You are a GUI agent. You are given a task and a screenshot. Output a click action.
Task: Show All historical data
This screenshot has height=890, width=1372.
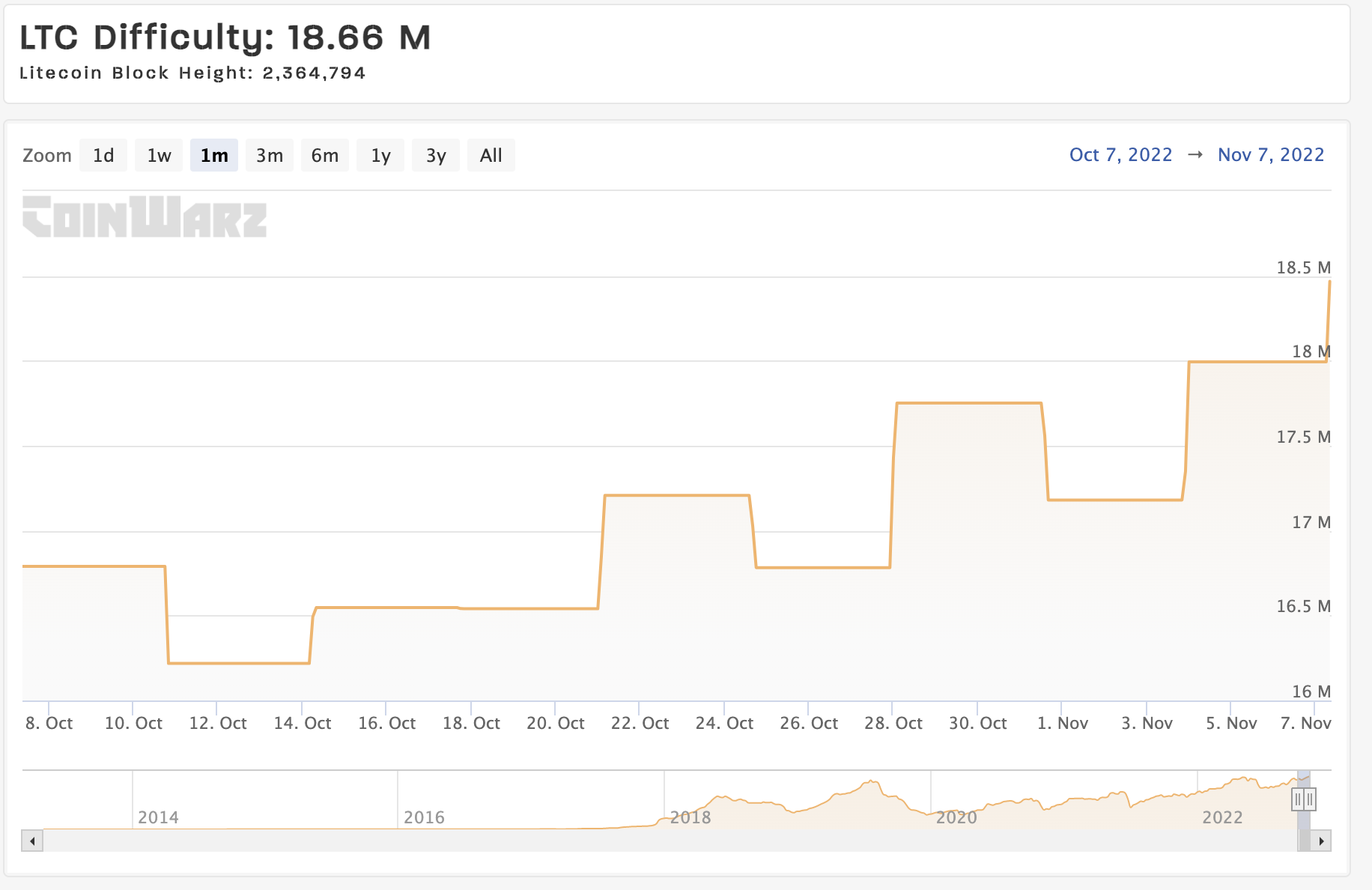491,155
